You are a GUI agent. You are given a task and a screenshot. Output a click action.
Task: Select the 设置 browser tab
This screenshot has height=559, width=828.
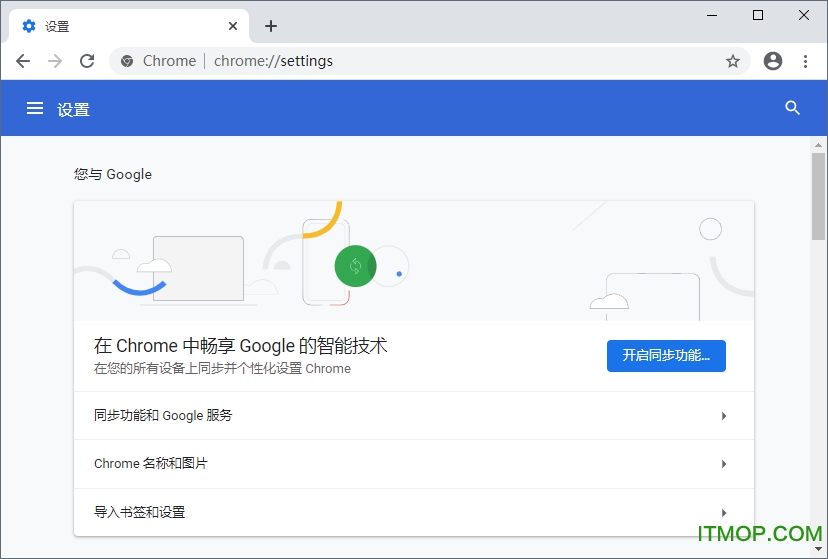127,26
